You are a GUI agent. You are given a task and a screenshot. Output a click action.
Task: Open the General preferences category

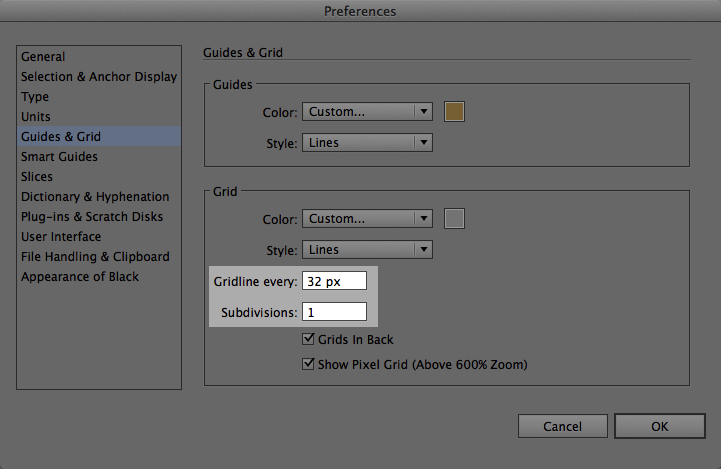(x=99, y=57)
